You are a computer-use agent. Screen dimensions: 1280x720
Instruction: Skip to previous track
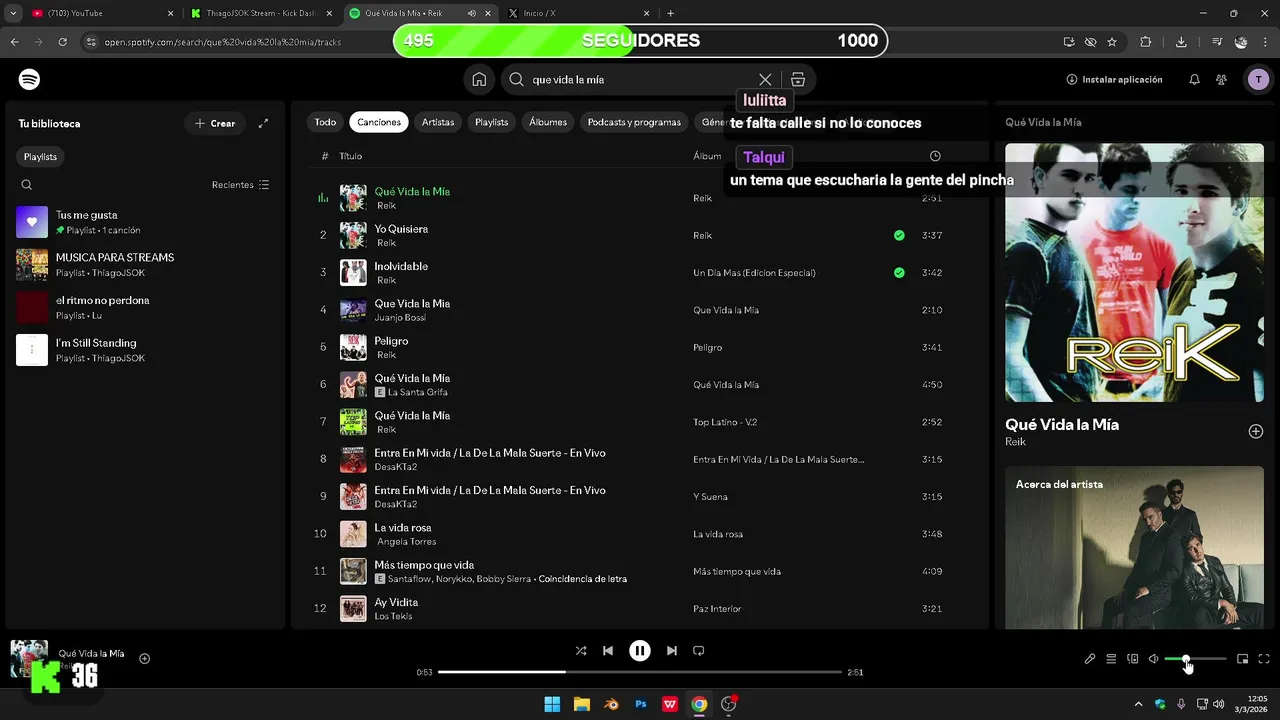click(608, 650)
